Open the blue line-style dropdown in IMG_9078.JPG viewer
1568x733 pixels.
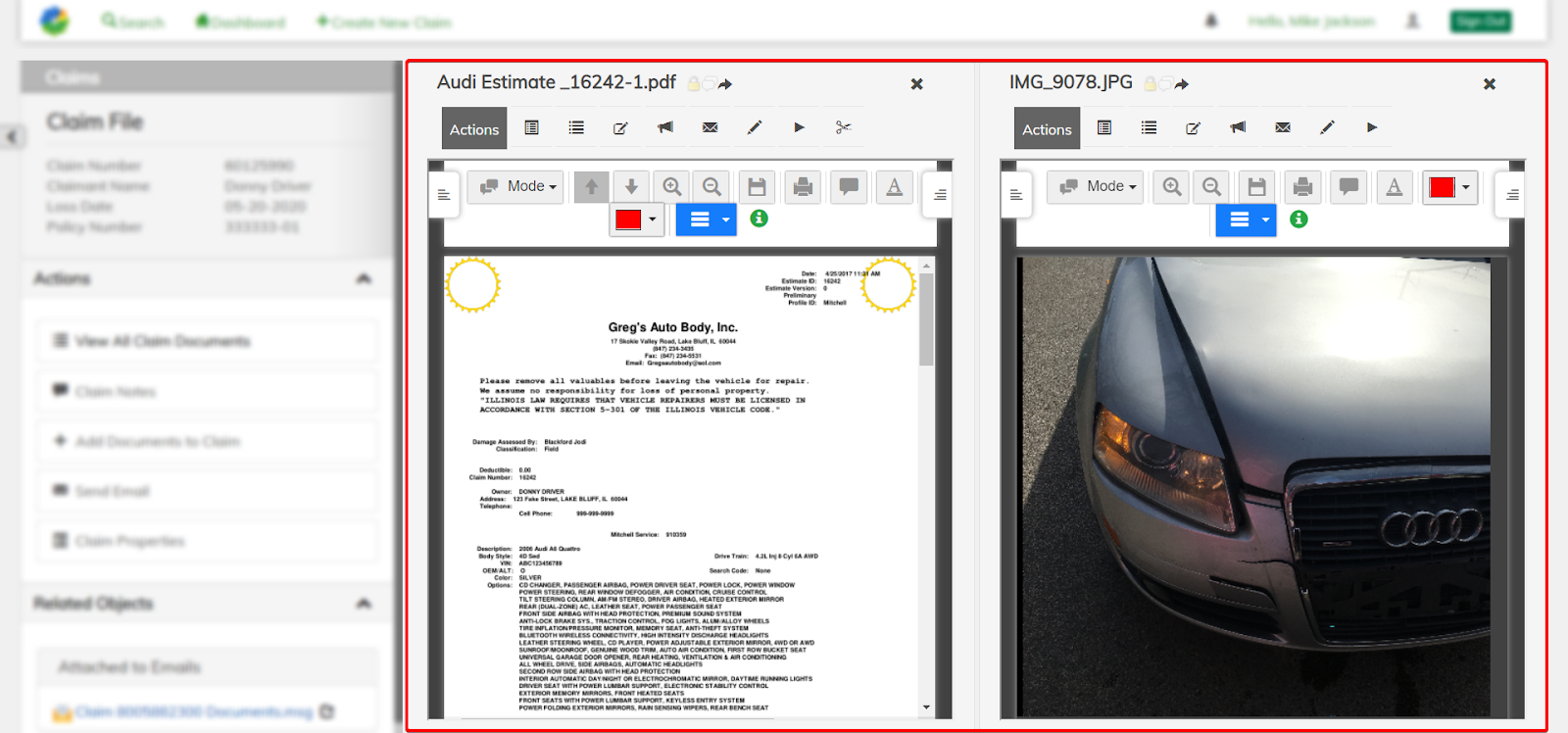[1246, 220]
